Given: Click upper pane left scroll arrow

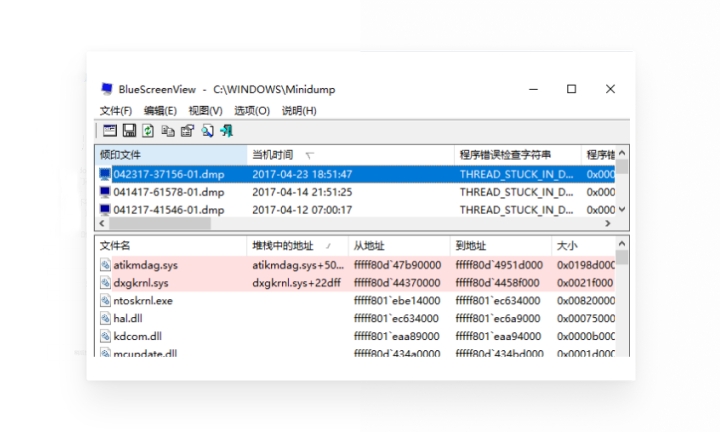Looking at the screenshot, I should click(x=102, y=224).
